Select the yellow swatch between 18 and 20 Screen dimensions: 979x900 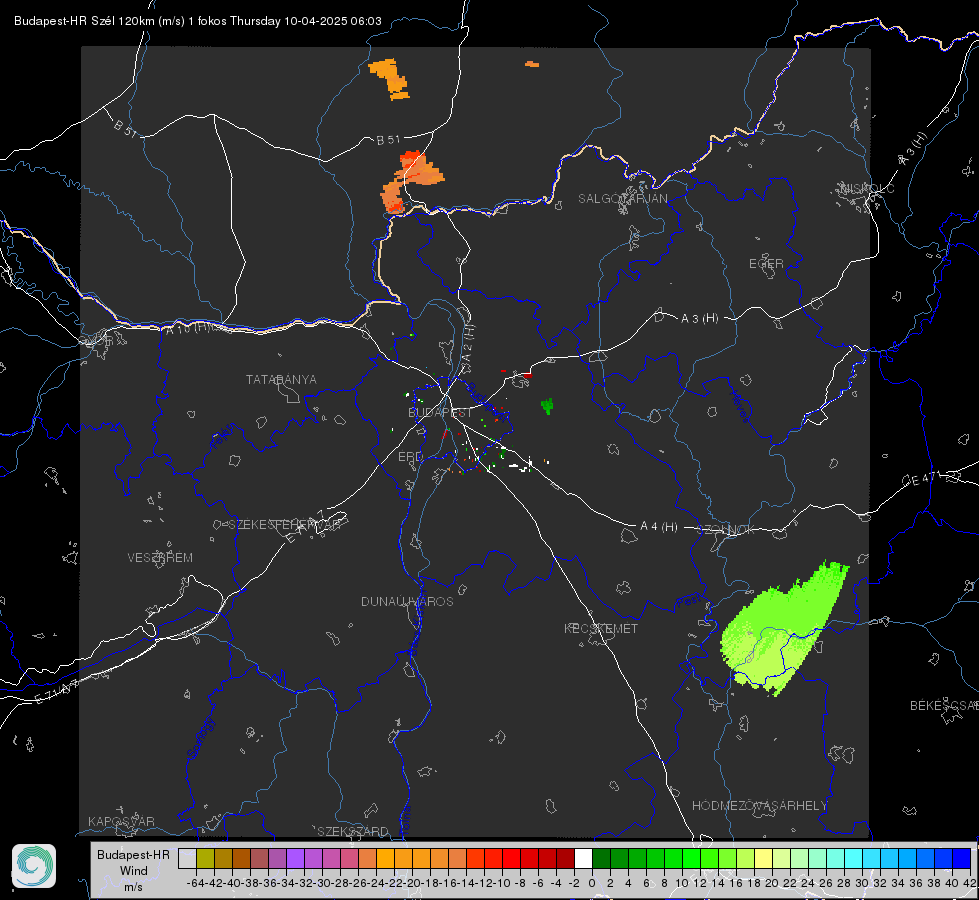point(764,858)
